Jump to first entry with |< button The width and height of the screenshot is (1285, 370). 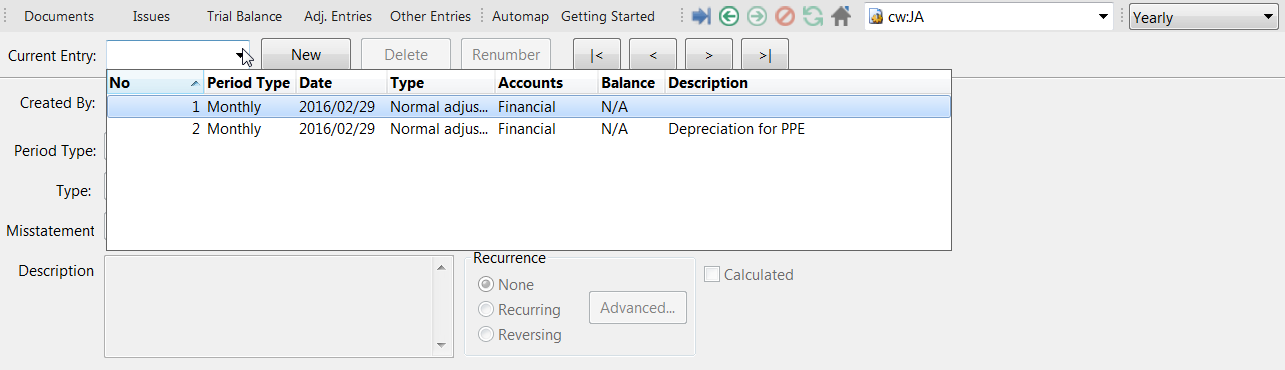(597, 55)
